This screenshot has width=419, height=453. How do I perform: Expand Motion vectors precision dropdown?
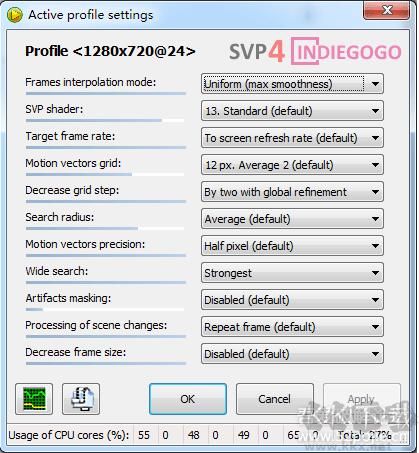(x=292, y=246)
